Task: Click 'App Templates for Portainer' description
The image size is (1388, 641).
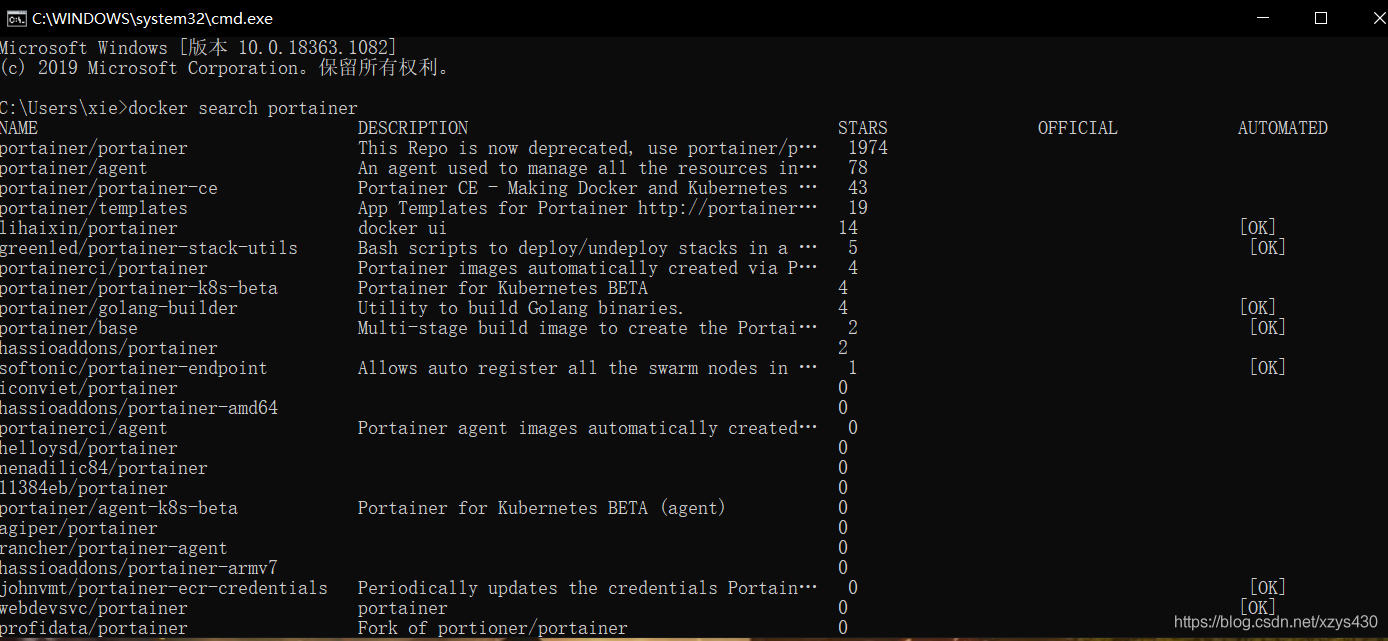Action: [x=588, y=208]
